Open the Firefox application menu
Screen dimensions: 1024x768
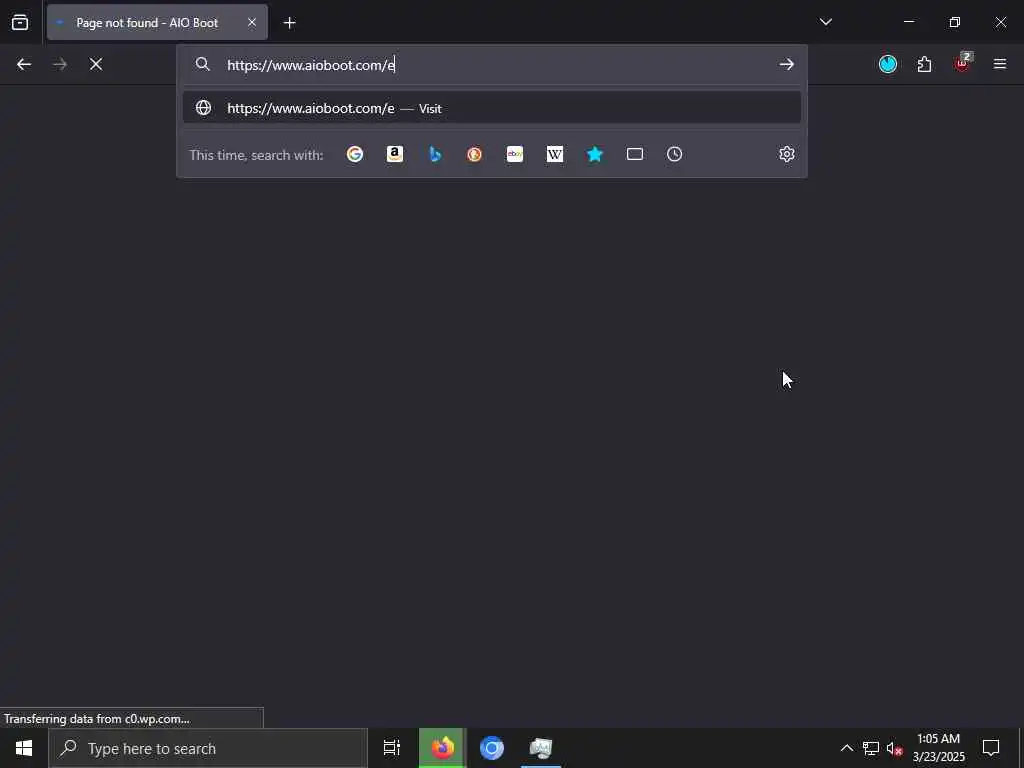(x=999, y=64)
